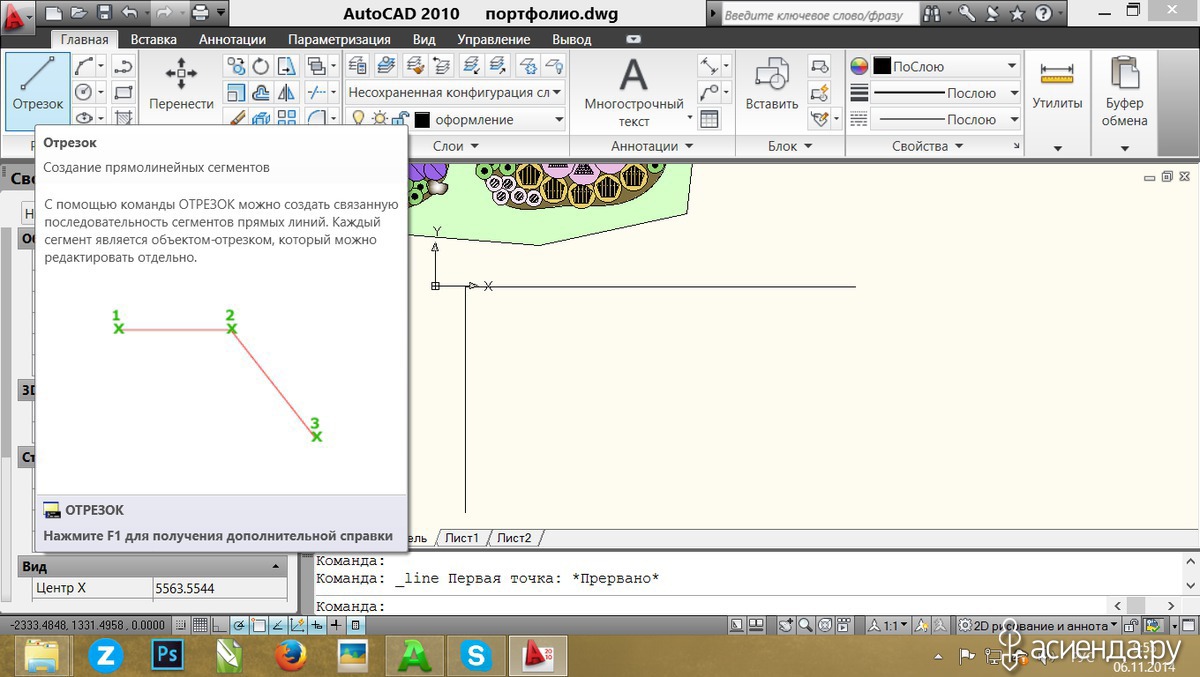
Task: Choose the rotate tool
Action: [x=261, y=66]
